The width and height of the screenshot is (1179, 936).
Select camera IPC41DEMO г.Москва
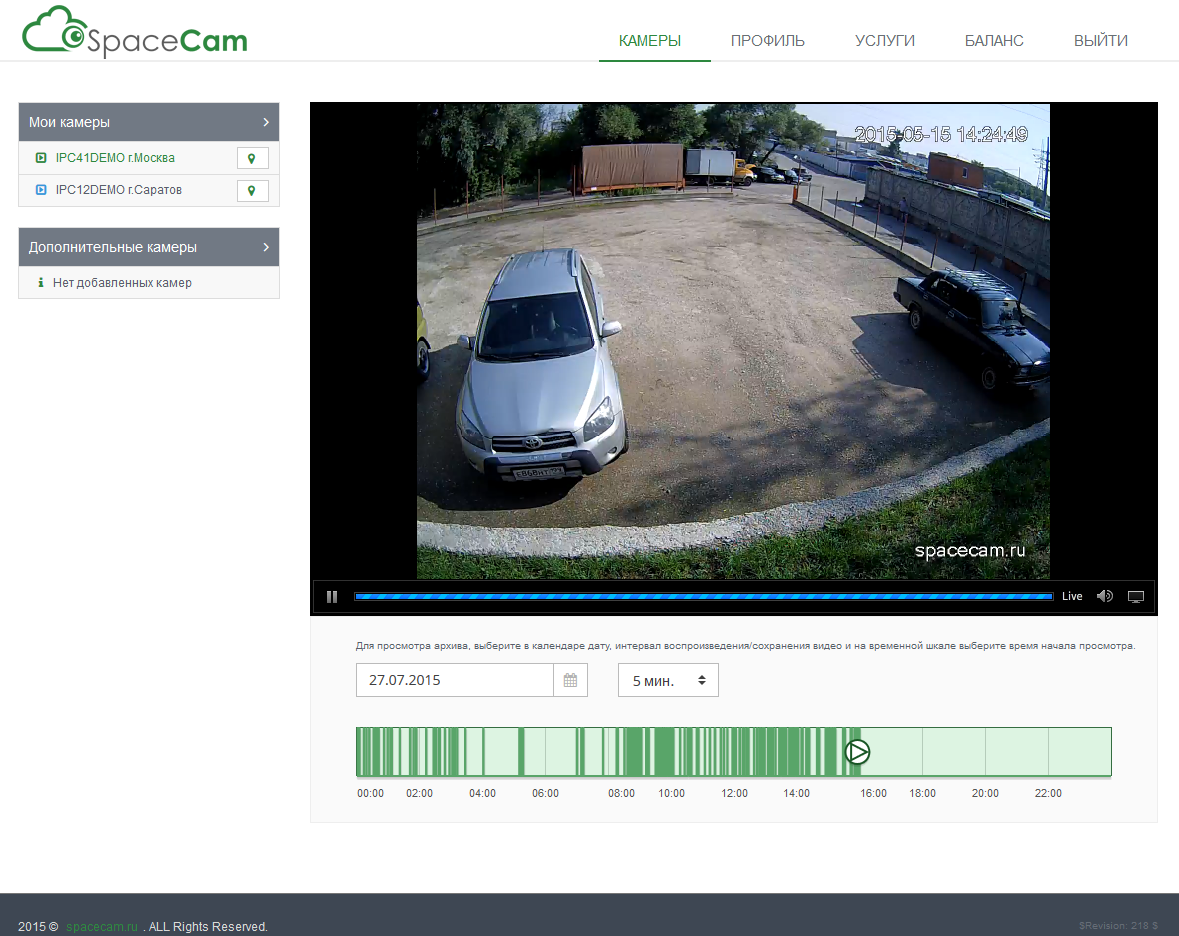pos(115,158)
